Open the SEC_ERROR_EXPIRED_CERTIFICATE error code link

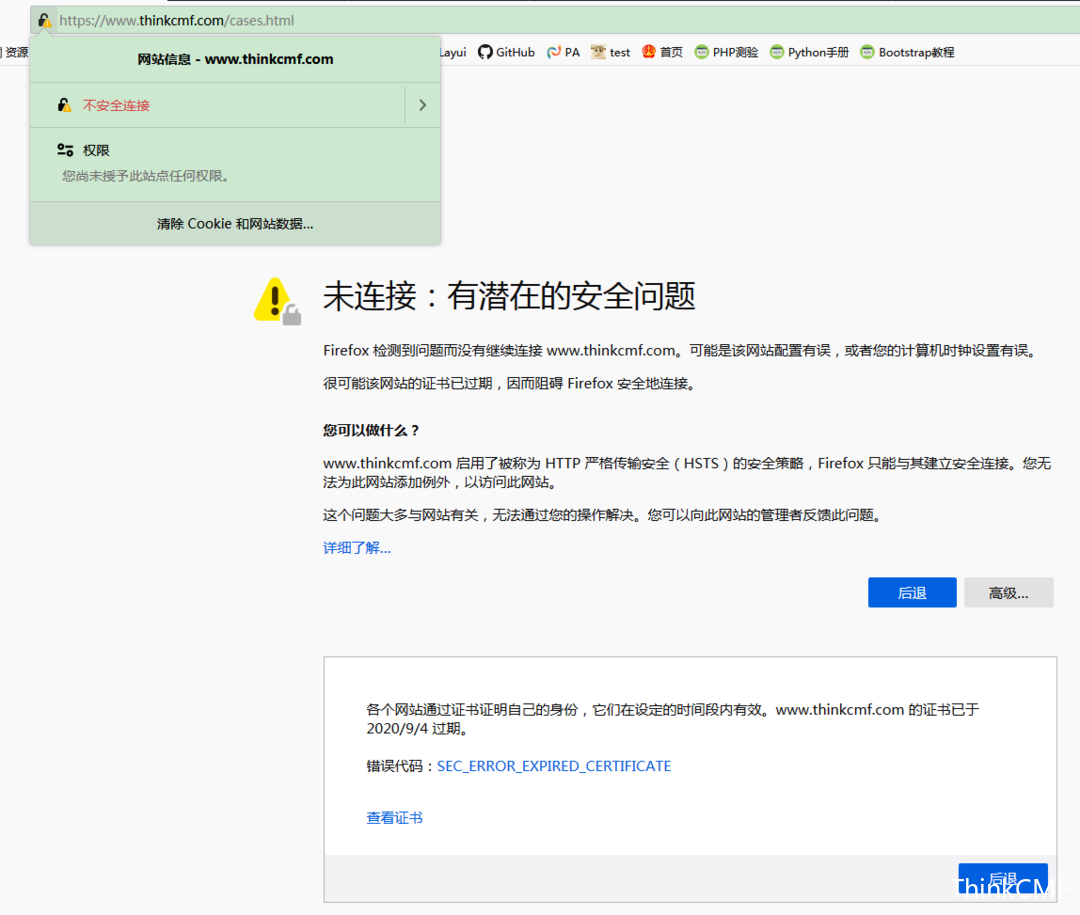pyautogui.click(x=554, y=766)
